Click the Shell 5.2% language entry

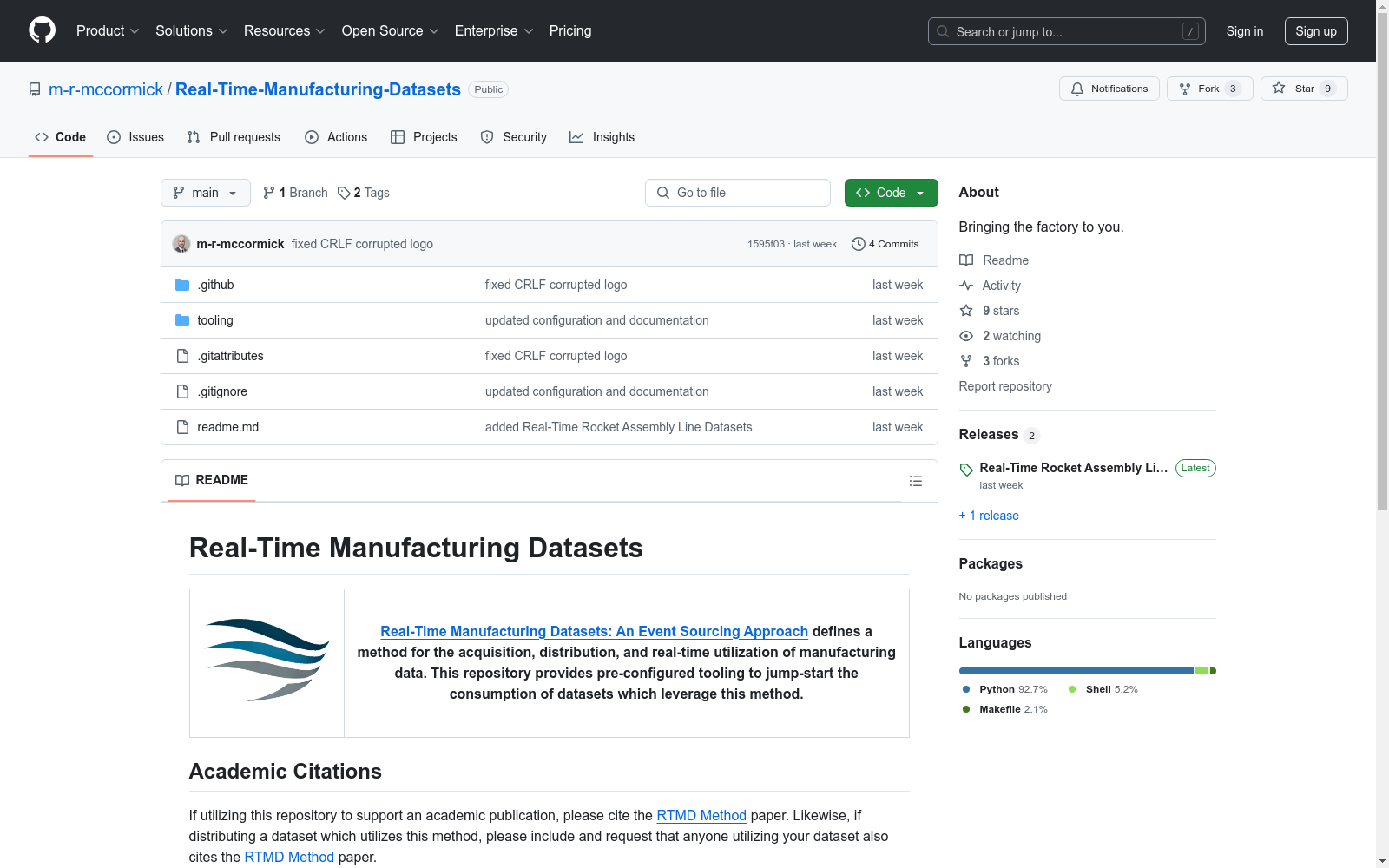(1103, 689)
